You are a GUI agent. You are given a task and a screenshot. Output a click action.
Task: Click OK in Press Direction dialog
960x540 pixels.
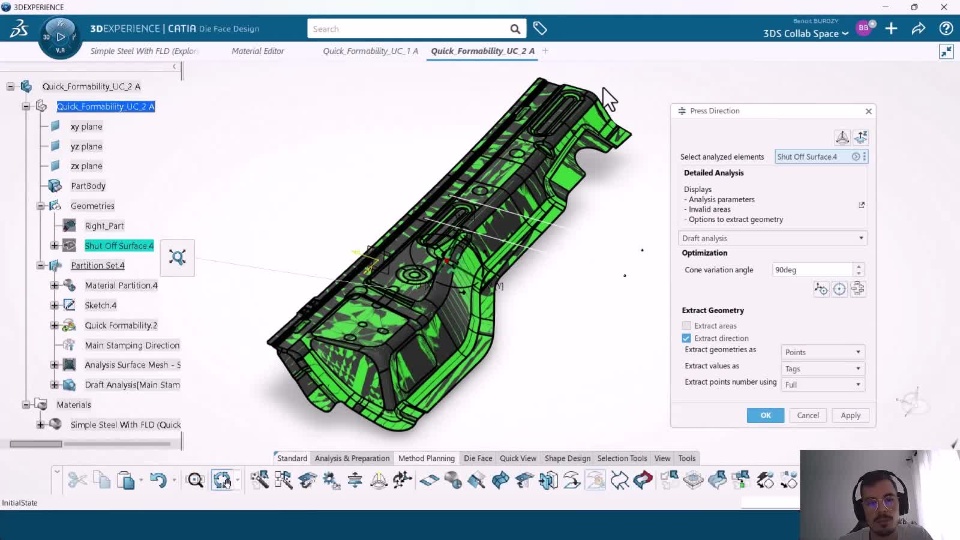[765, 415]
